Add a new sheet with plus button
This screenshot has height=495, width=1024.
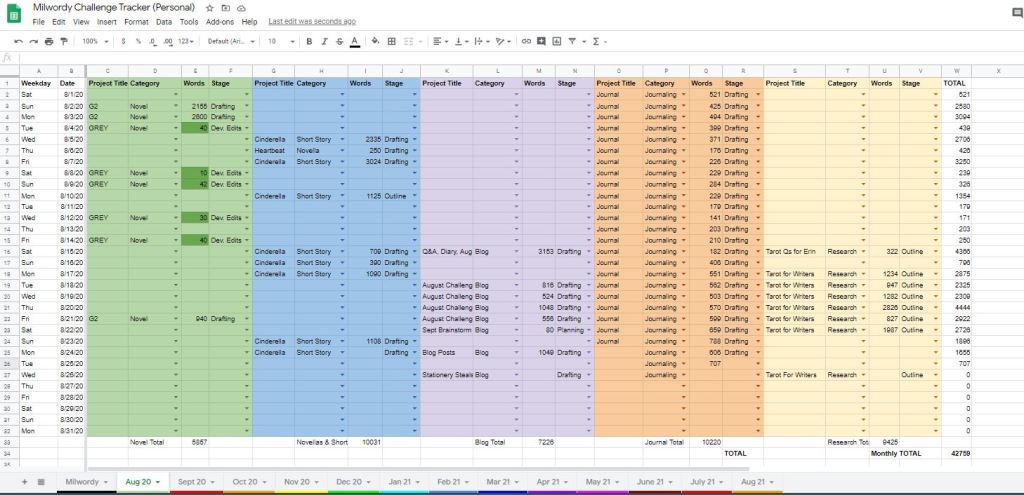coord(24,482)
